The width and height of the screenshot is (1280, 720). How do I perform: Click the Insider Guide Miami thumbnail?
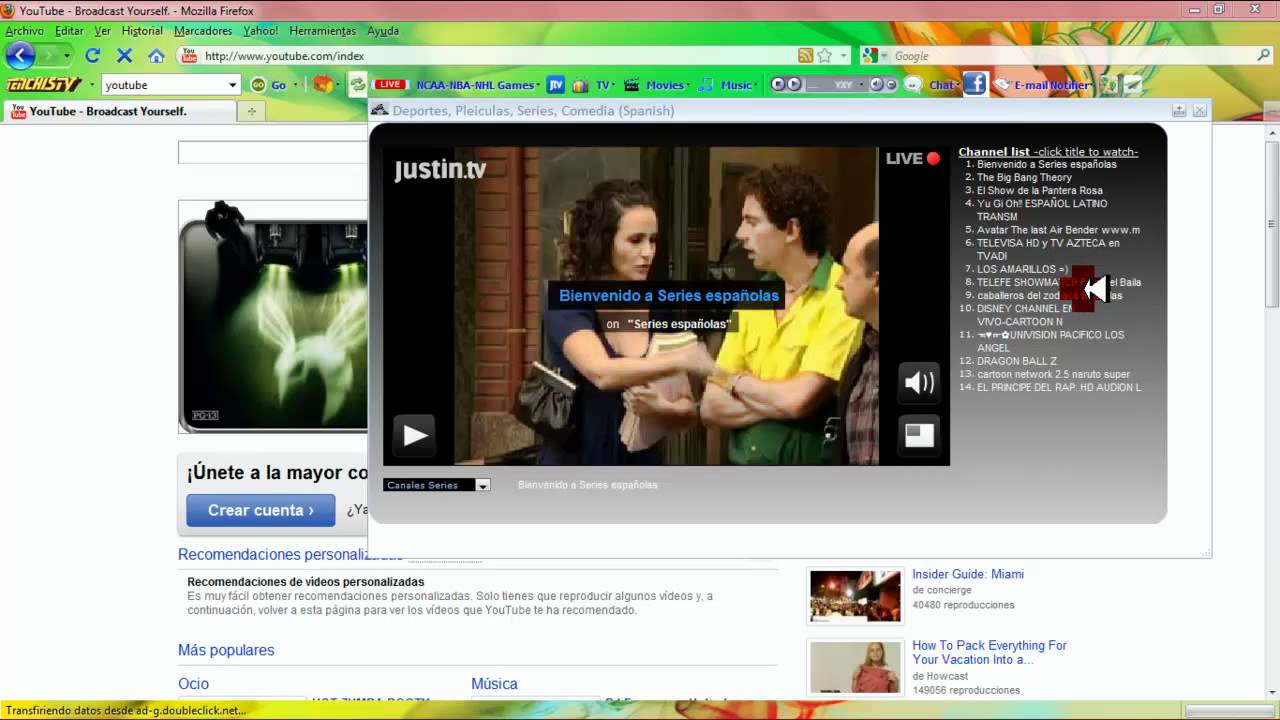tap(855, 596)
